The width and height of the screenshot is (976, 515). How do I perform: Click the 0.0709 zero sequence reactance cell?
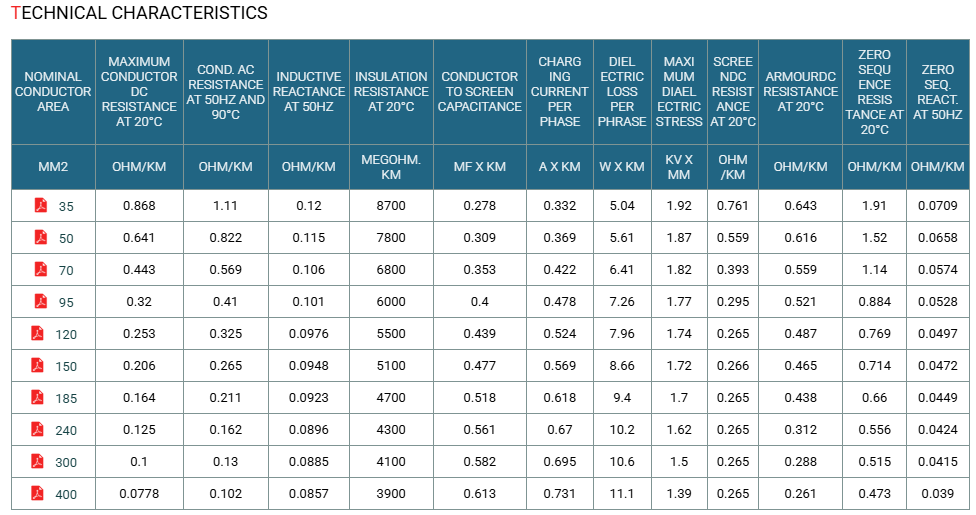(x=937, y=206)
